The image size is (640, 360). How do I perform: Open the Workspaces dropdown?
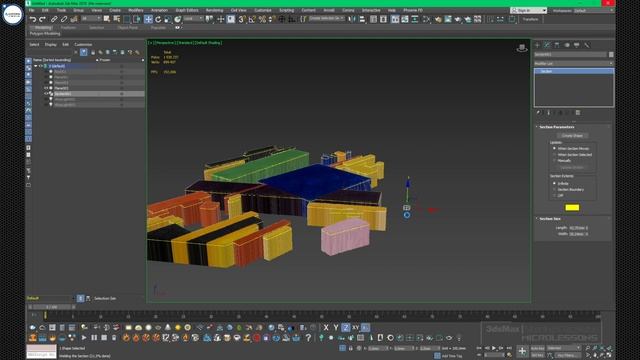click(593, 11)
